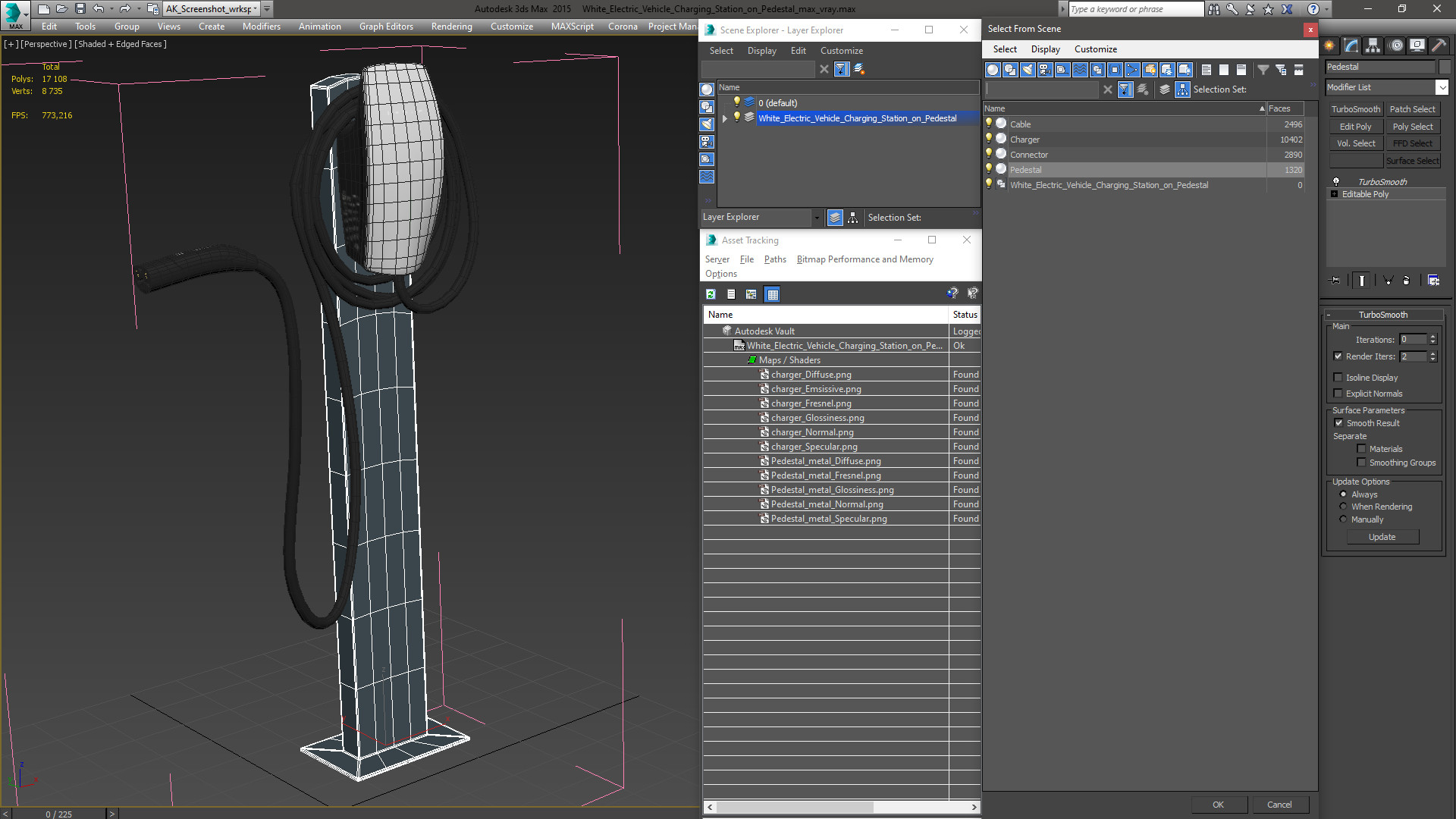The height and width of the screenshot is (819, 1456).
Task: Click Add to New Layer icon in Scene Explorer
Action: click(859, 69)
